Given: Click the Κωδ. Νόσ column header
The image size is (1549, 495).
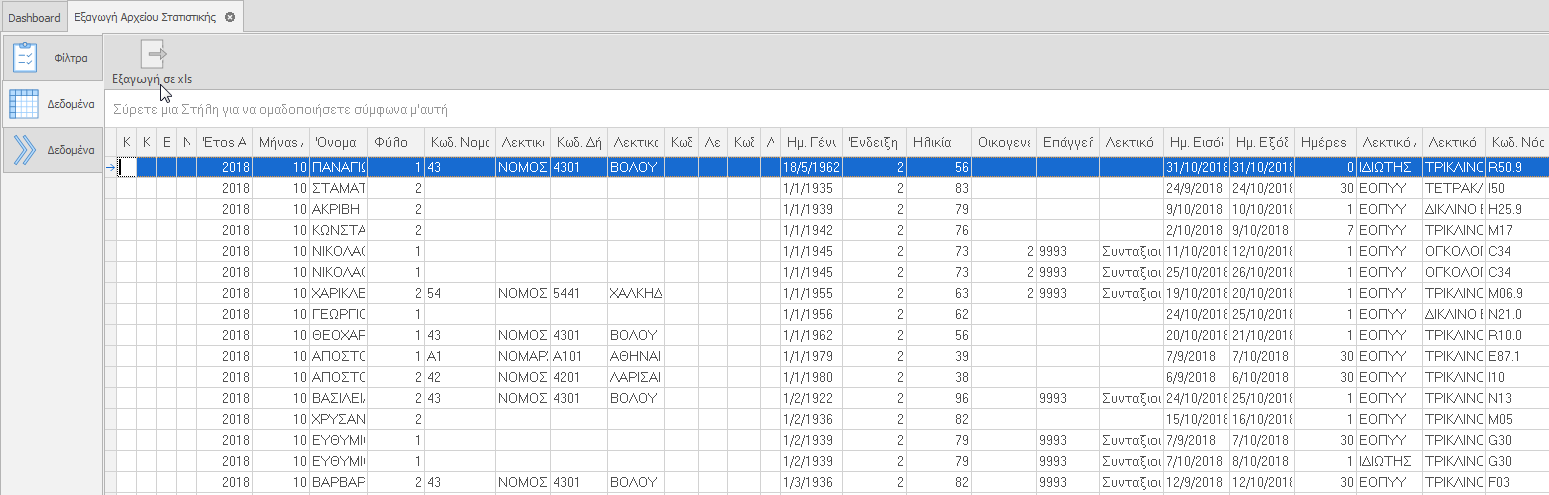Looking at the screenshot, I should click(1515, 142).
